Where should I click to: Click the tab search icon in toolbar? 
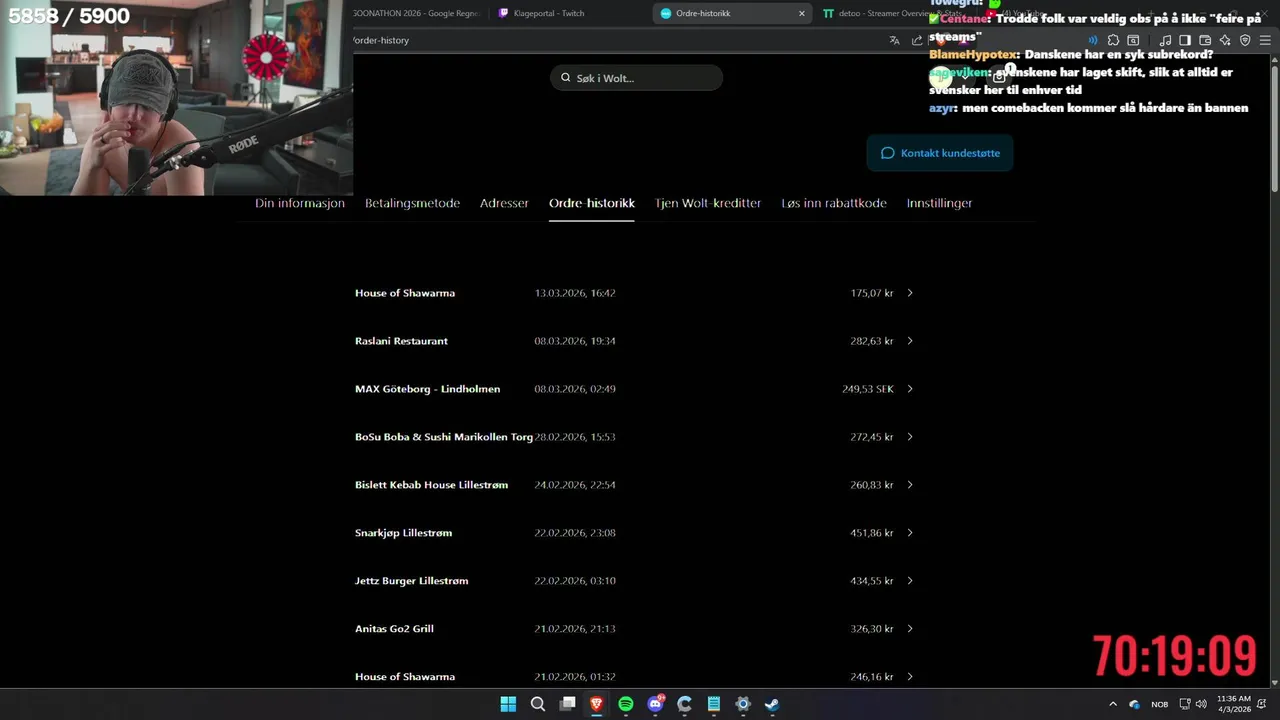[1133, 40]
